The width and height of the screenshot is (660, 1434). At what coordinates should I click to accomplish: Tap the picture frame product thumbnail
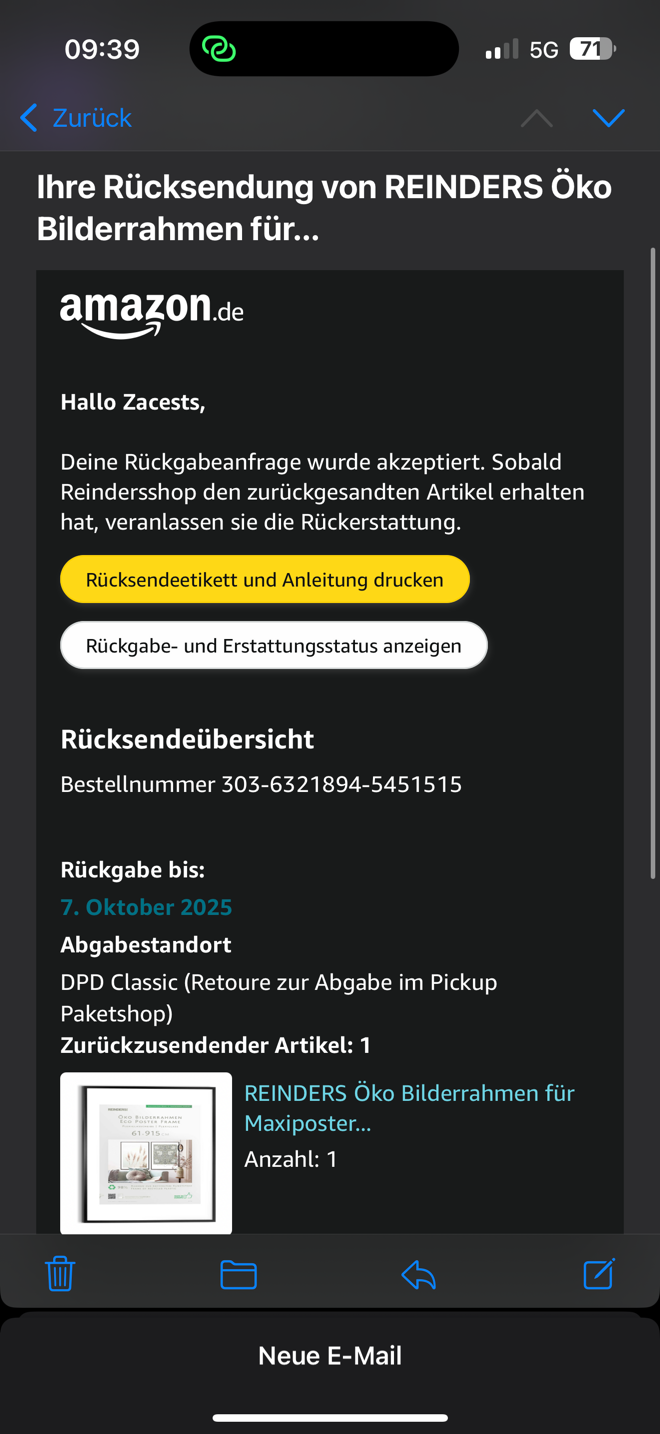coord(146,1152)
